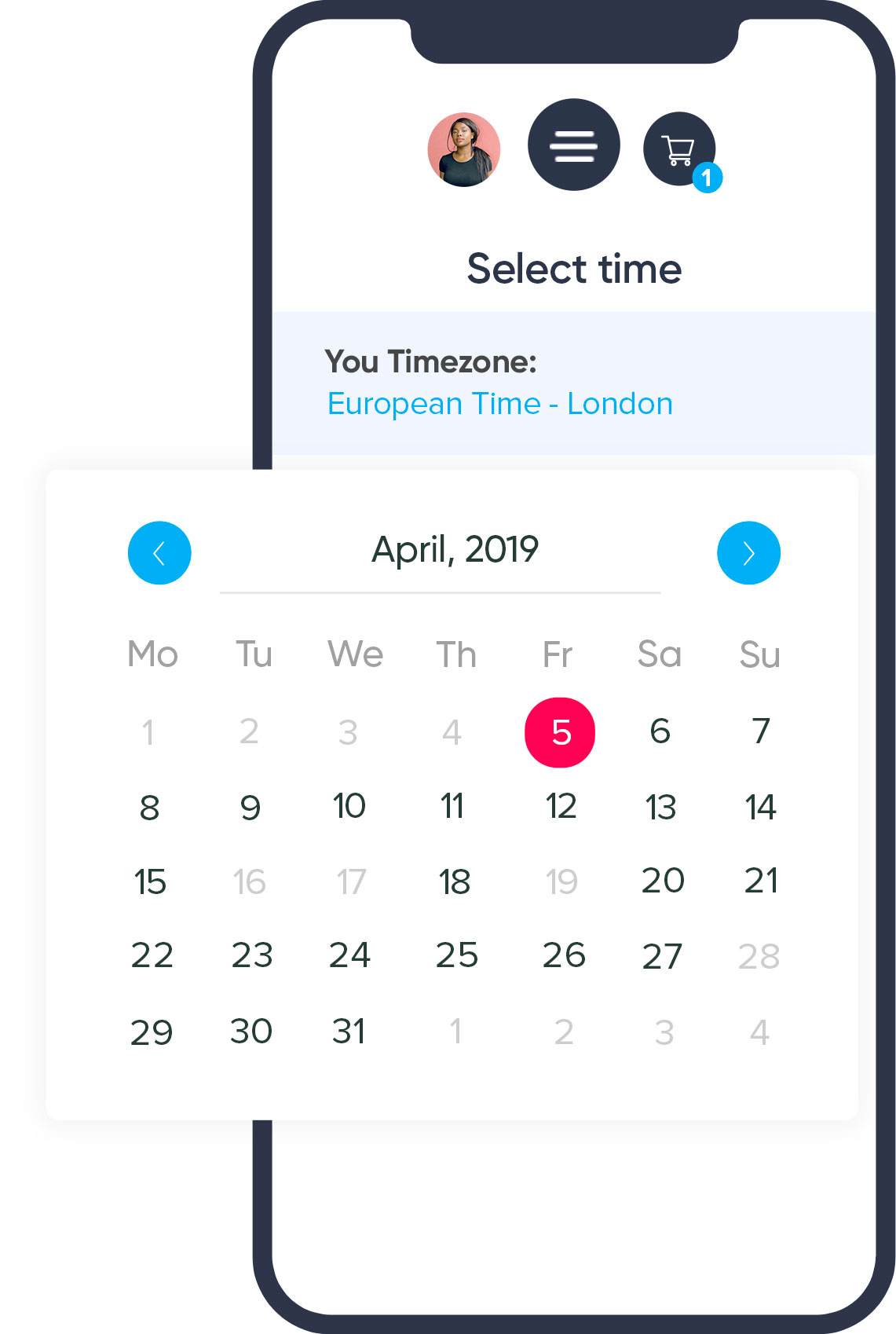Click the Mo weekday column header
The height and width of the screenshot is (1334, 896).
point(152,654)
